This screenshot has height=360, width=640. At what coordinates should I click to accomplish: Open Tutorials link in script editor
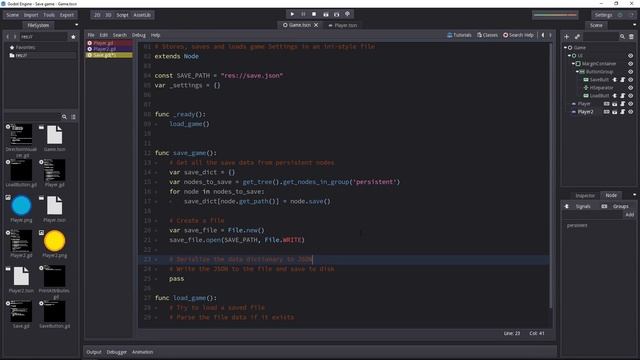tap(460, 35)
